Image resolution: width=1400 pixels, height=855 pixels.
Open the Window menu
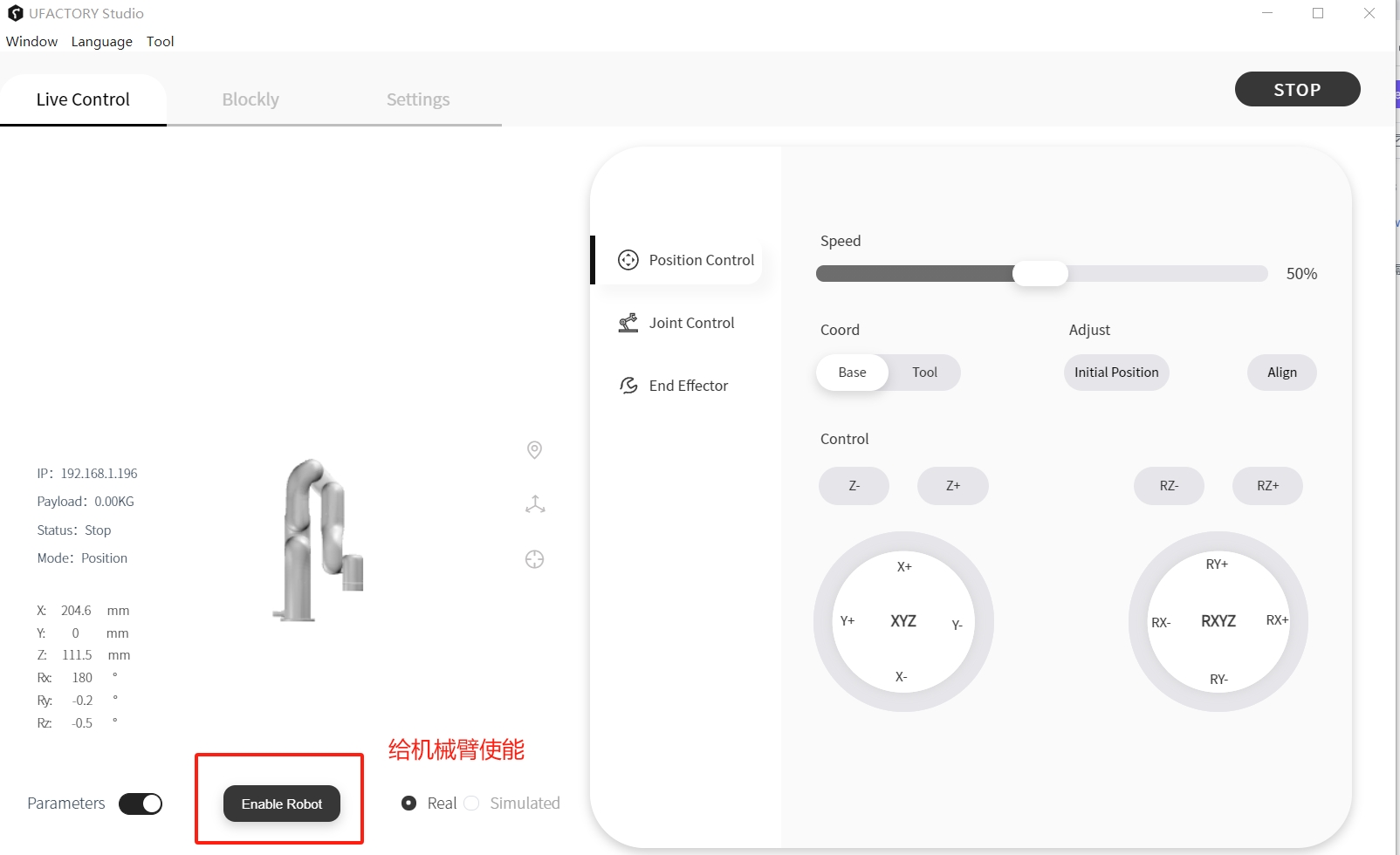31,42
